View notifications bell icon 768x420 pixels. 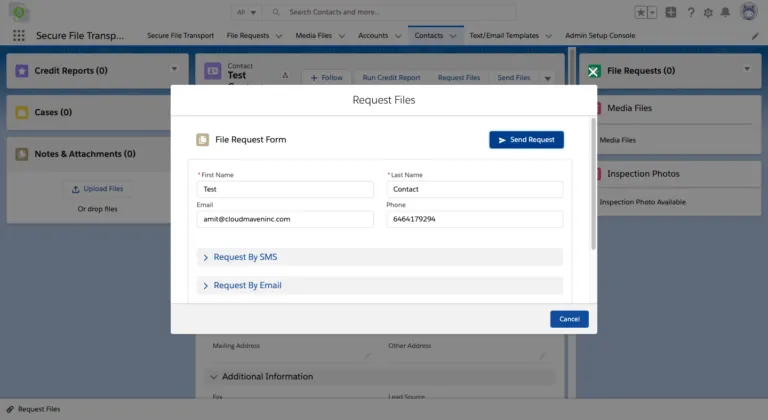click(725, 12)
